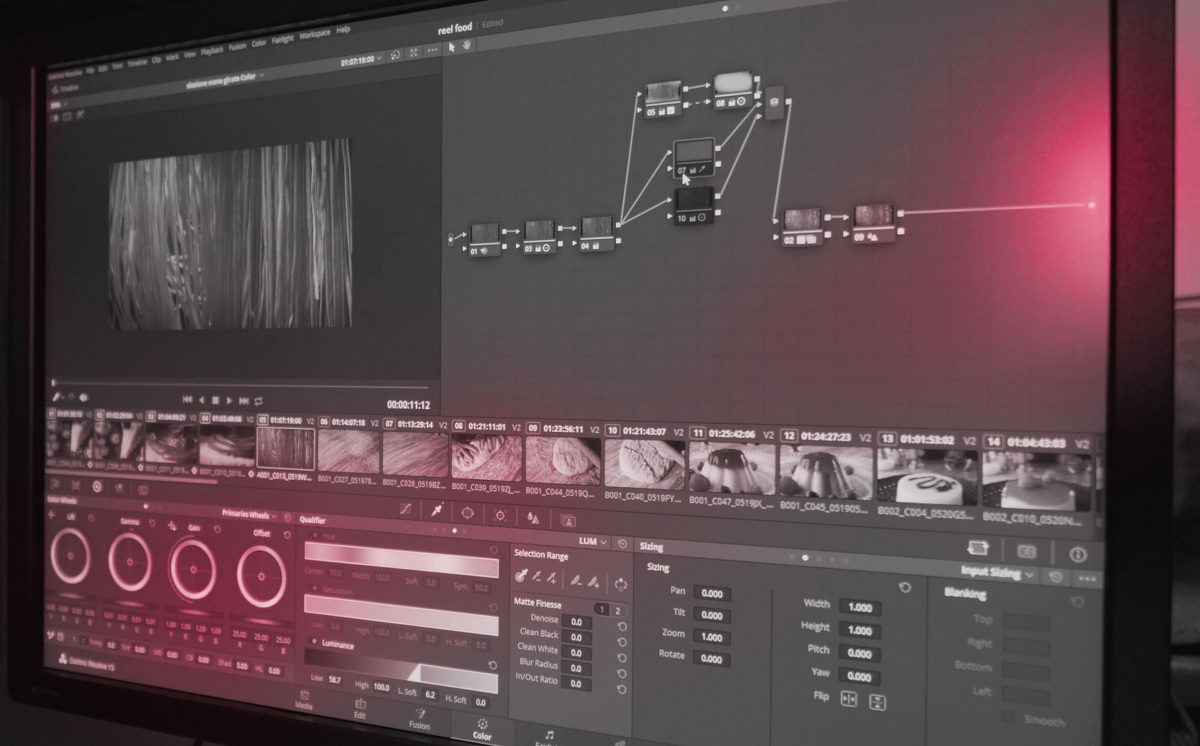Open the Sizing palette icon
The height and width of the screenshot is (746, 1200).
point(978,548)
